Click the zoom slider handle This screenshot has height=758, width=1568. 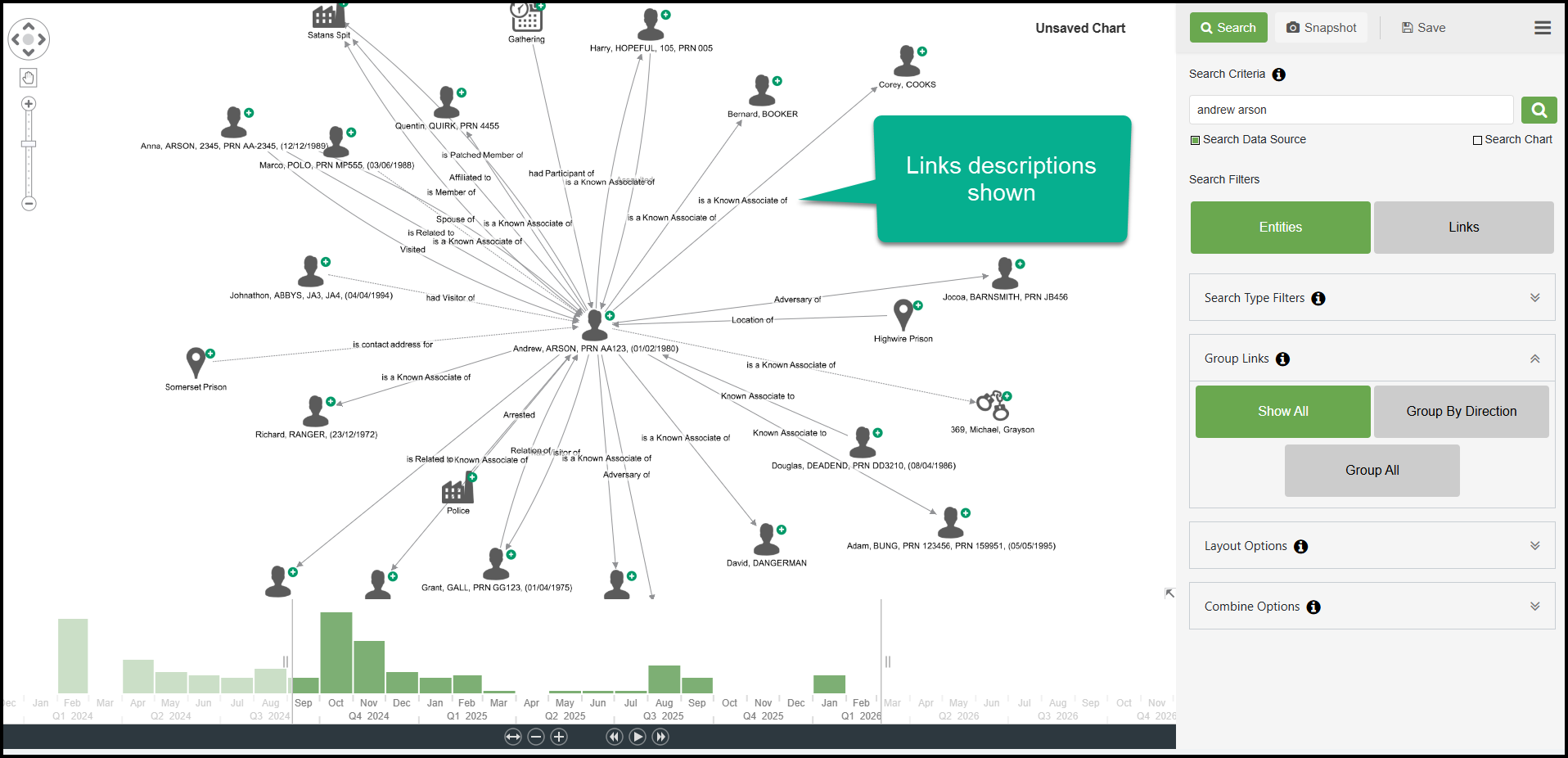pyautogui.click(x=29, y=144)
